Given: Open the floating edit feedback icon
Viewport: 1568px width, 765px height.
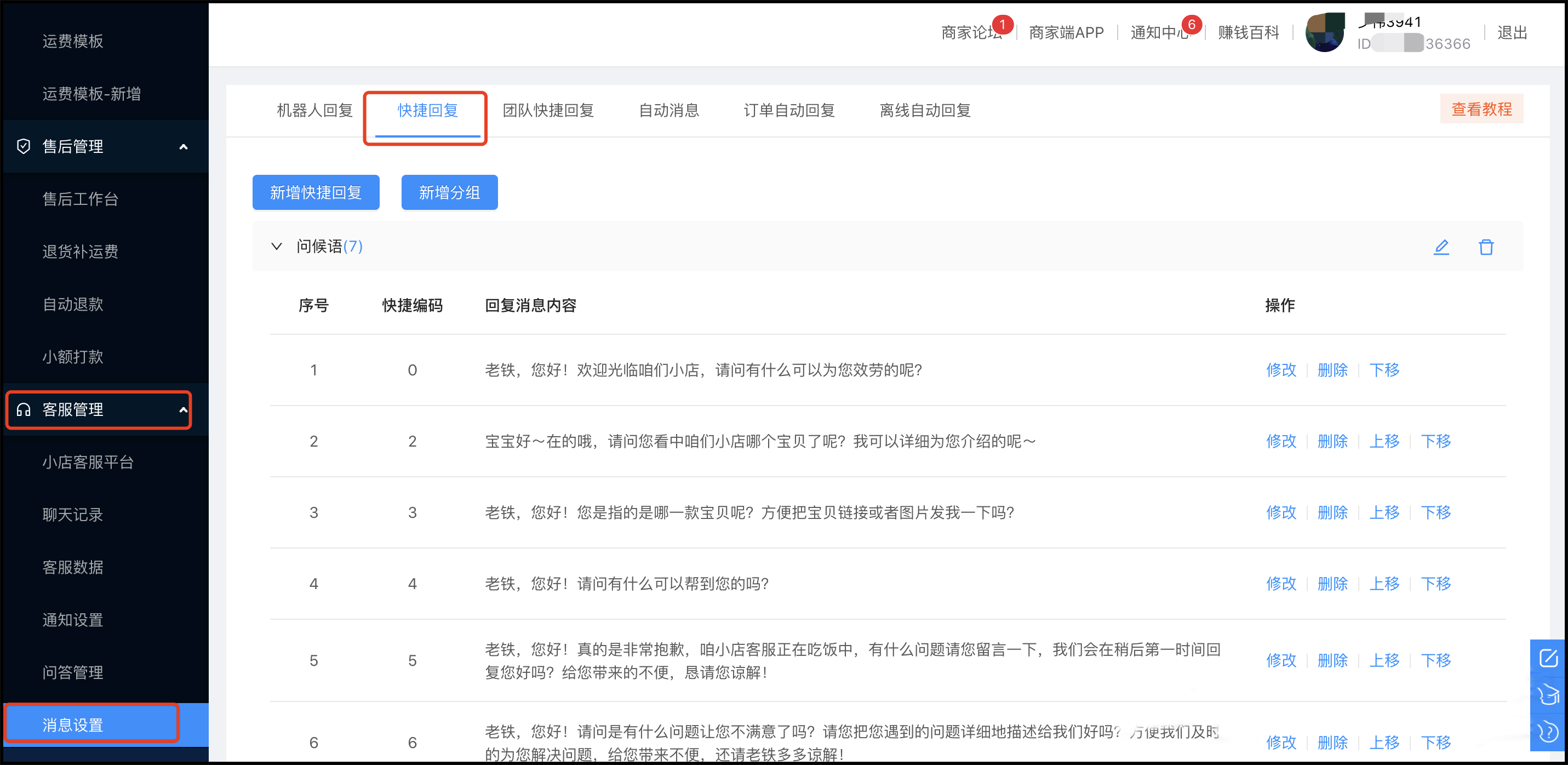Looking at the screenshot, I should tap(1548, 658).
